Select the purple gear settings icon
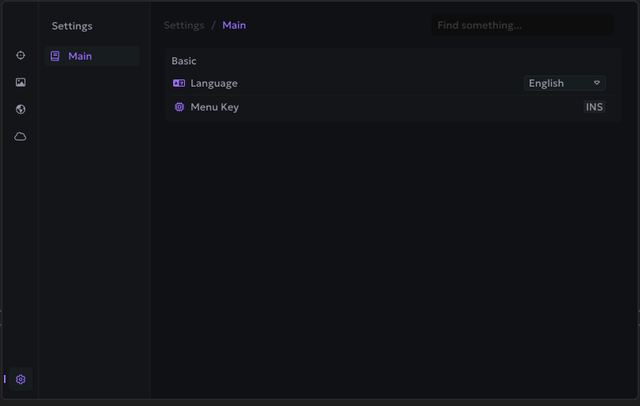This screenshot has width=640, height=406. [20, 379]
